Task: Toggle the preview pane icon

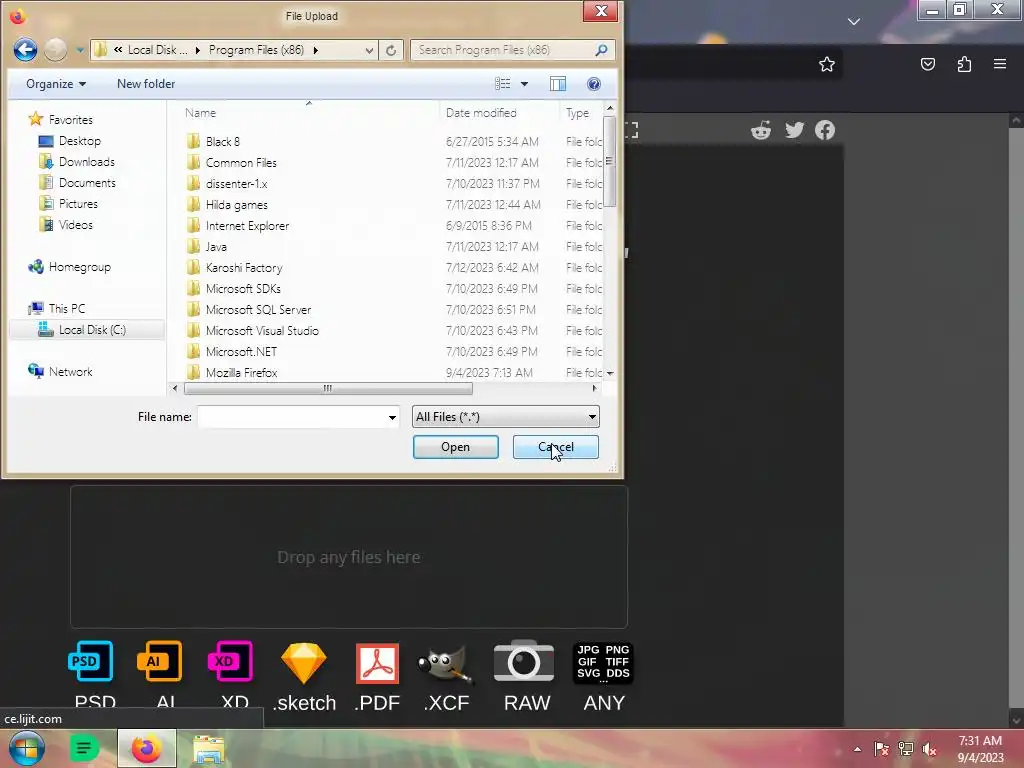Action: pos(558,84)
